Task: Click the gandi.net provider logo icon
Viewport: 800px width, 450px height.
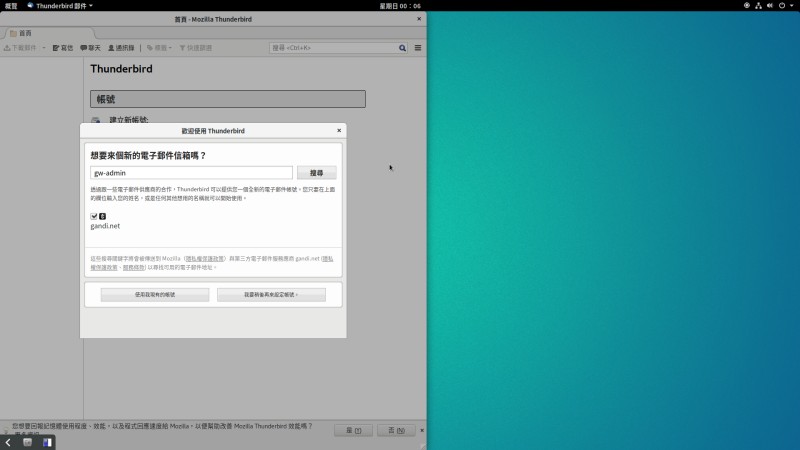Action: pyautogui.click(x=103, y=216)
